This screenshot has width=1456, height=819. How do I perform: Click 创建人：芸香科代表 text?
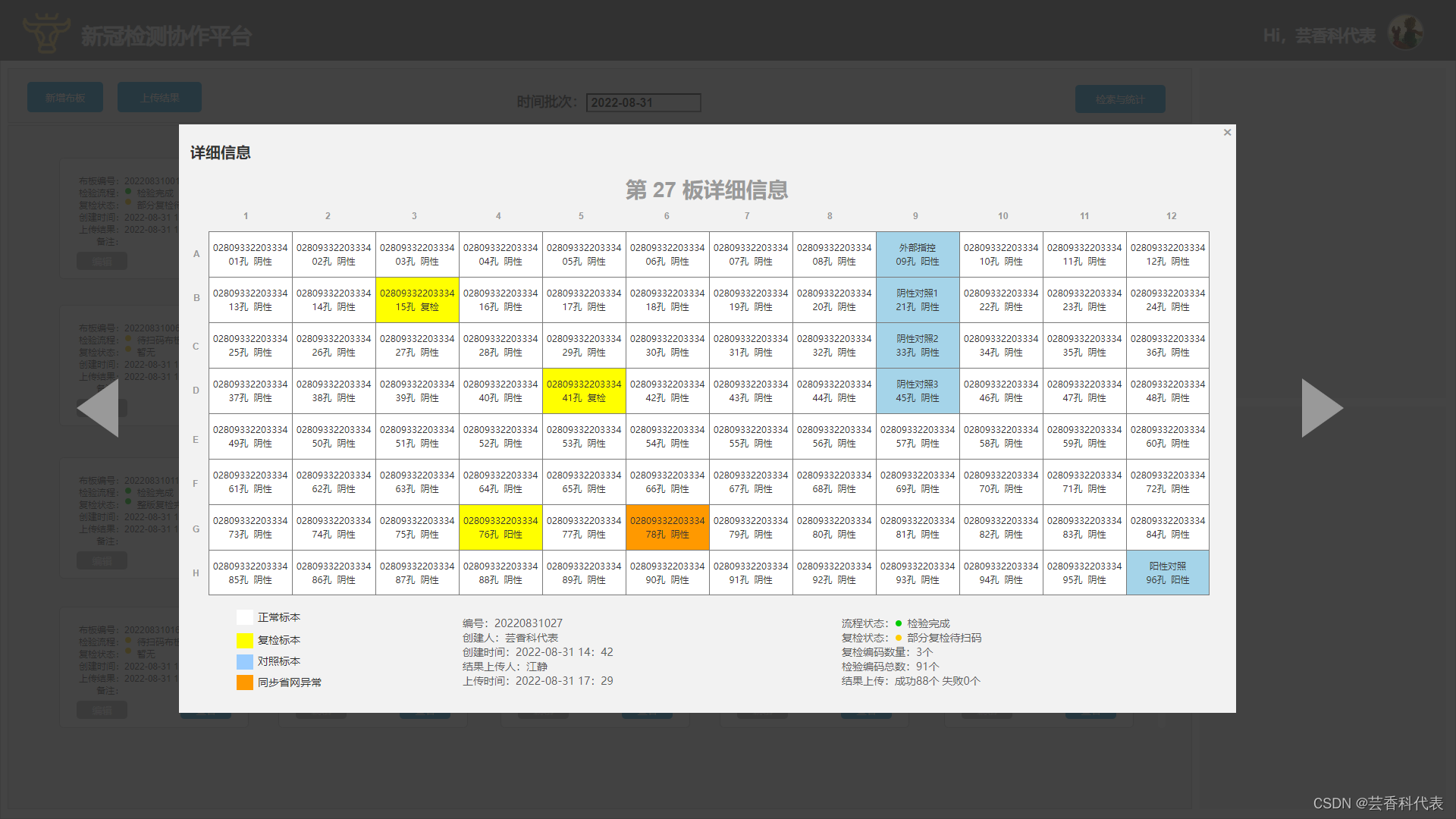click(510, 638)
